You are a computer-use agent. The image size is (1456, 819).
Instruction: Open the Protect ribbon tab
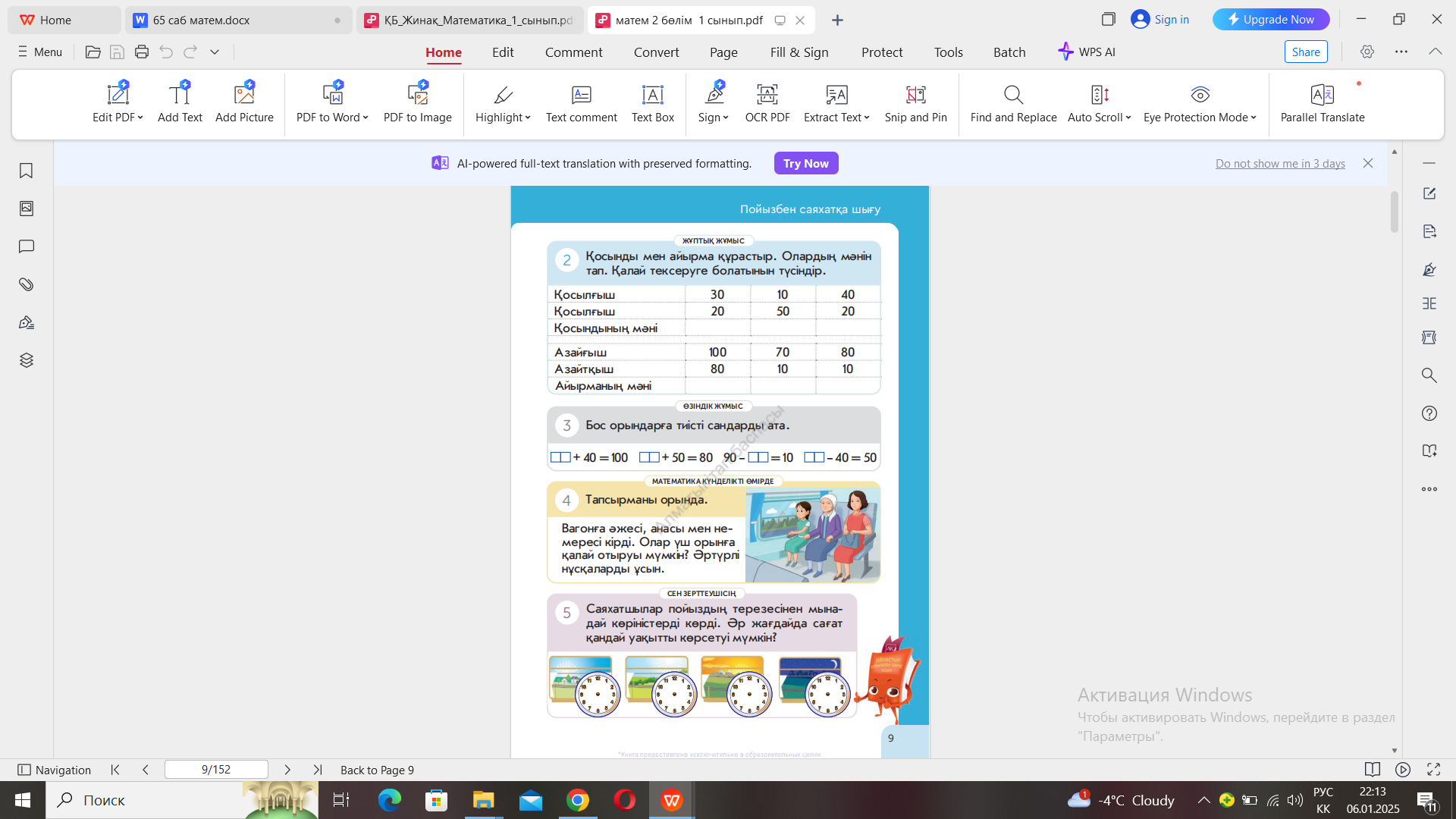(882, 52)
